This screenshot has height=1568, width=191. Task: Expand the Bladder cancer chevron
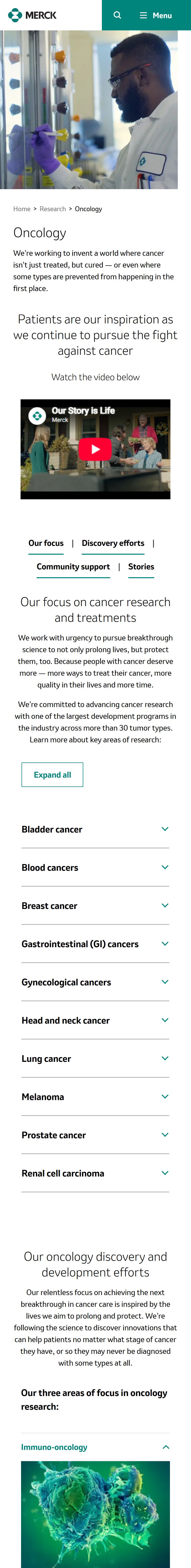[165, 829]
